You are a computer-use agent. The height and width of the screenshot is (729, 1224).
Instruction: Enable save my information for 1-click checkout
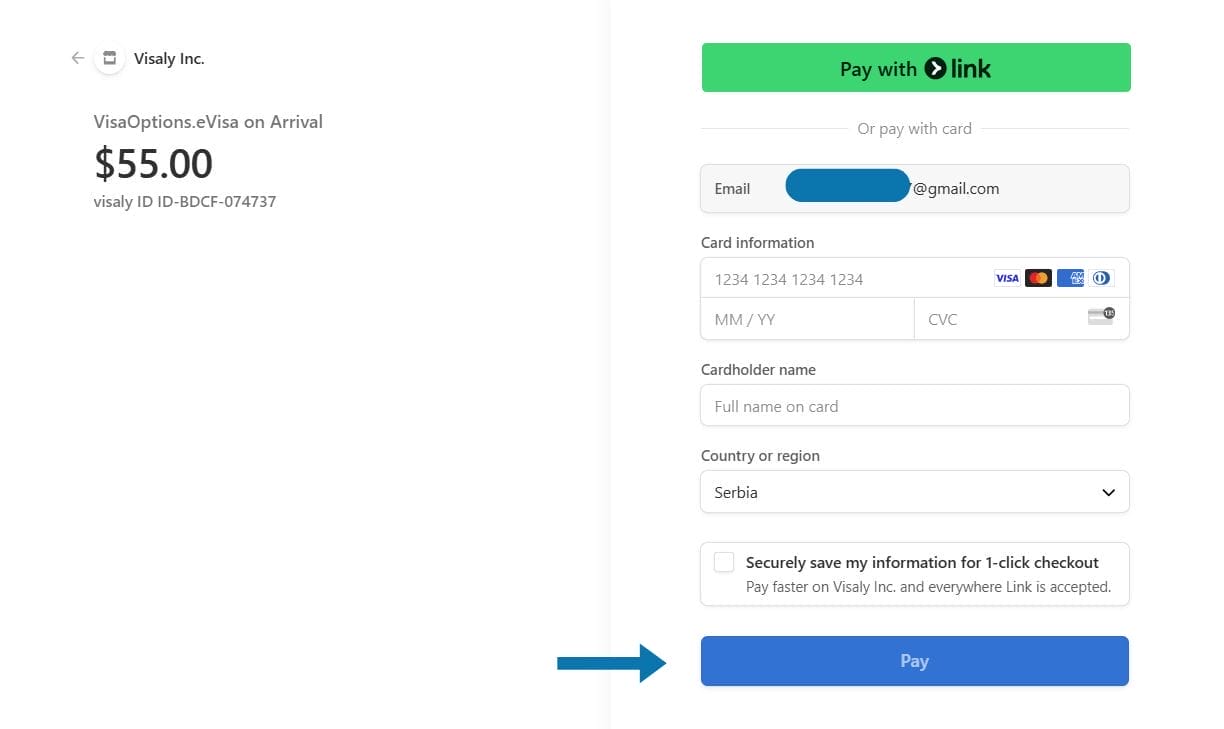tap(724, 562)
